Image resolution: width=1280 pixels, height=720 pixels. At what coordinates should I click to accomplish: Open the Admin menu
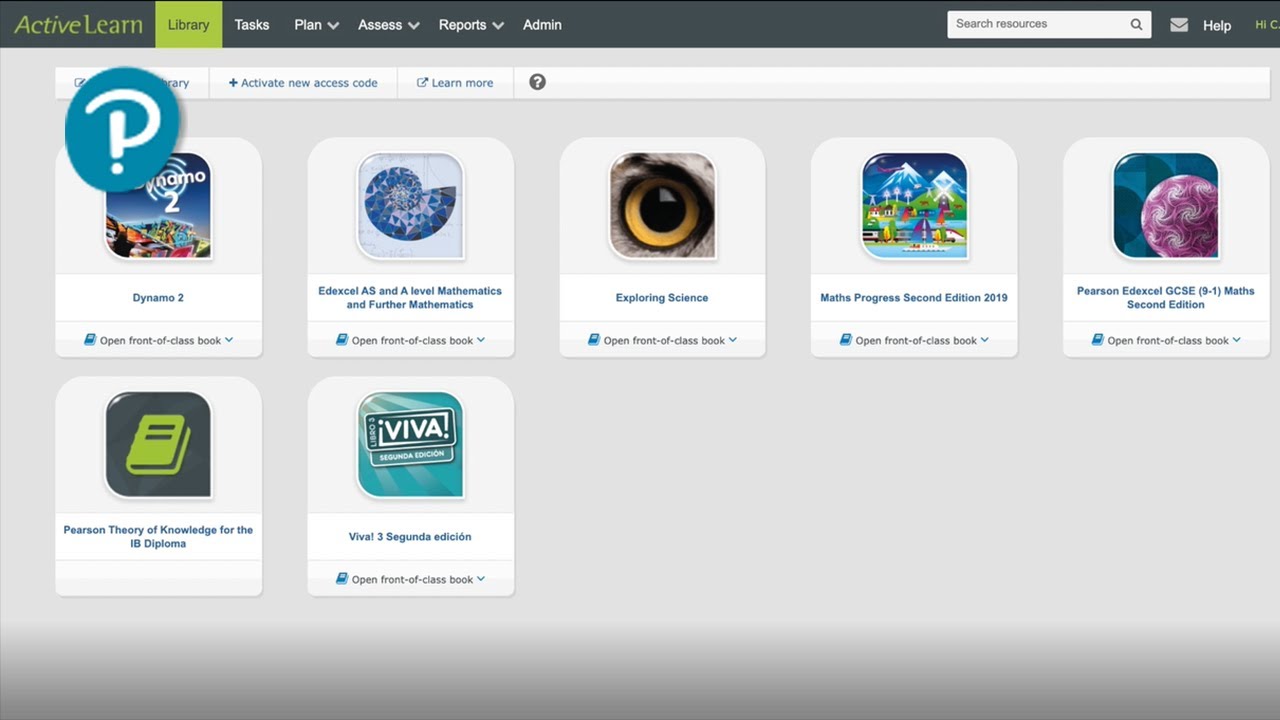[x=542, y=24]
